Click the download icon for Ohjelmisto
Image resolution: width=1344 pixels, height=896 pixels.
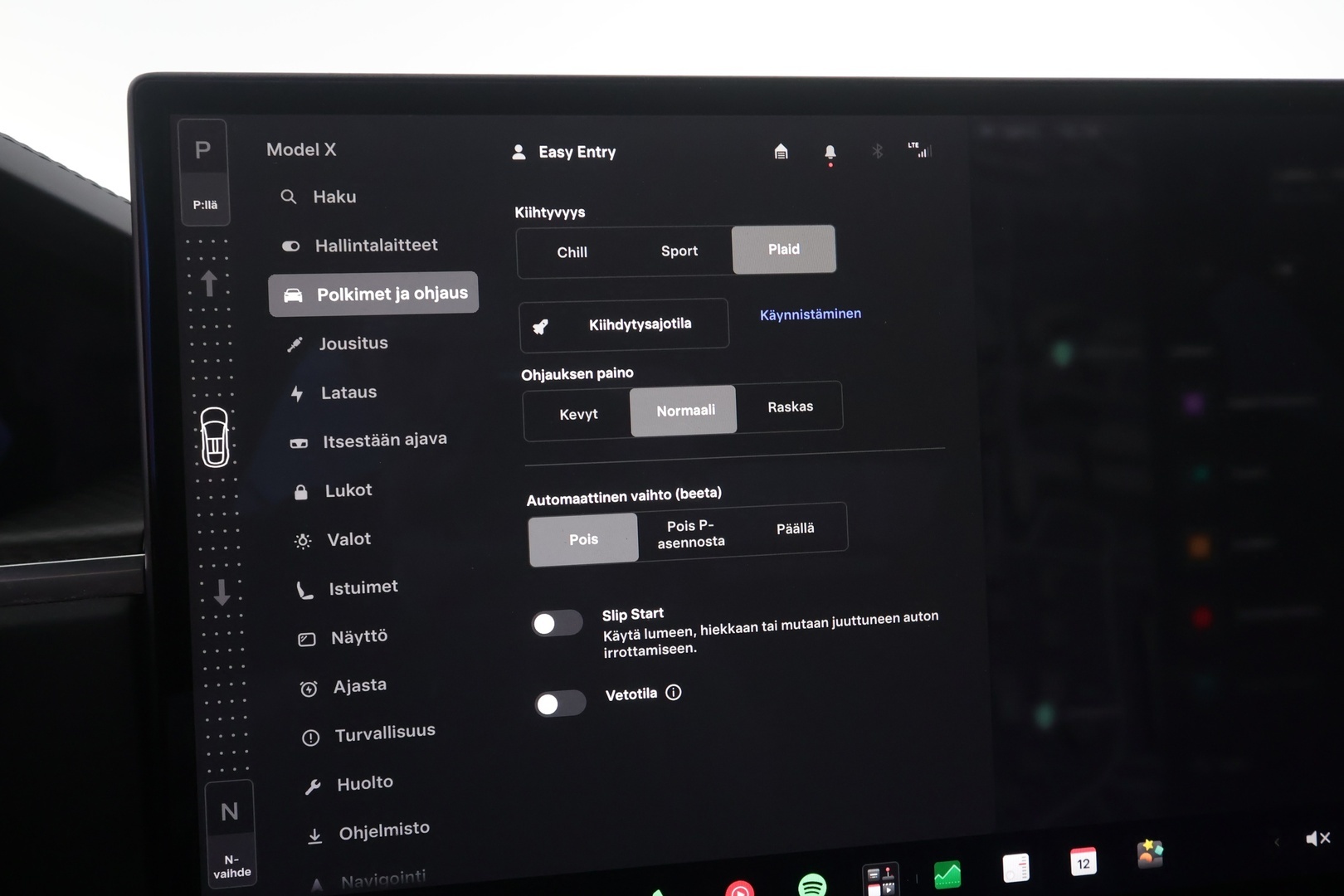[315, 836]
